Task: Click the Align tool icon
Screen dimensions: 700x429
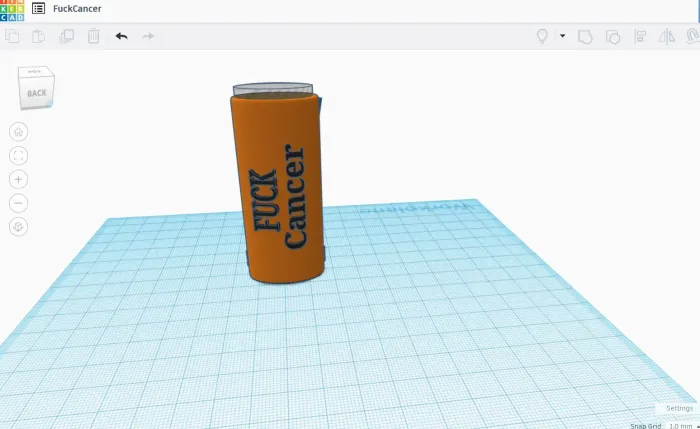Action: pyautogui.click(x=640, y=37)
